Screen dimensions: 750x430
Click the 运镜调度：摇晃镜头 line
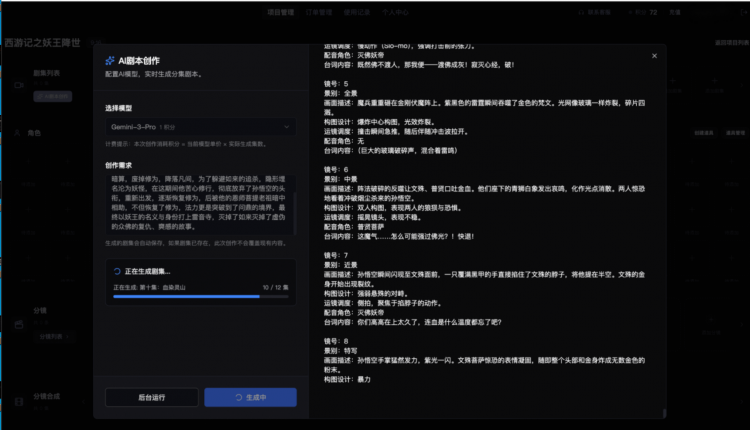point(373,217)
